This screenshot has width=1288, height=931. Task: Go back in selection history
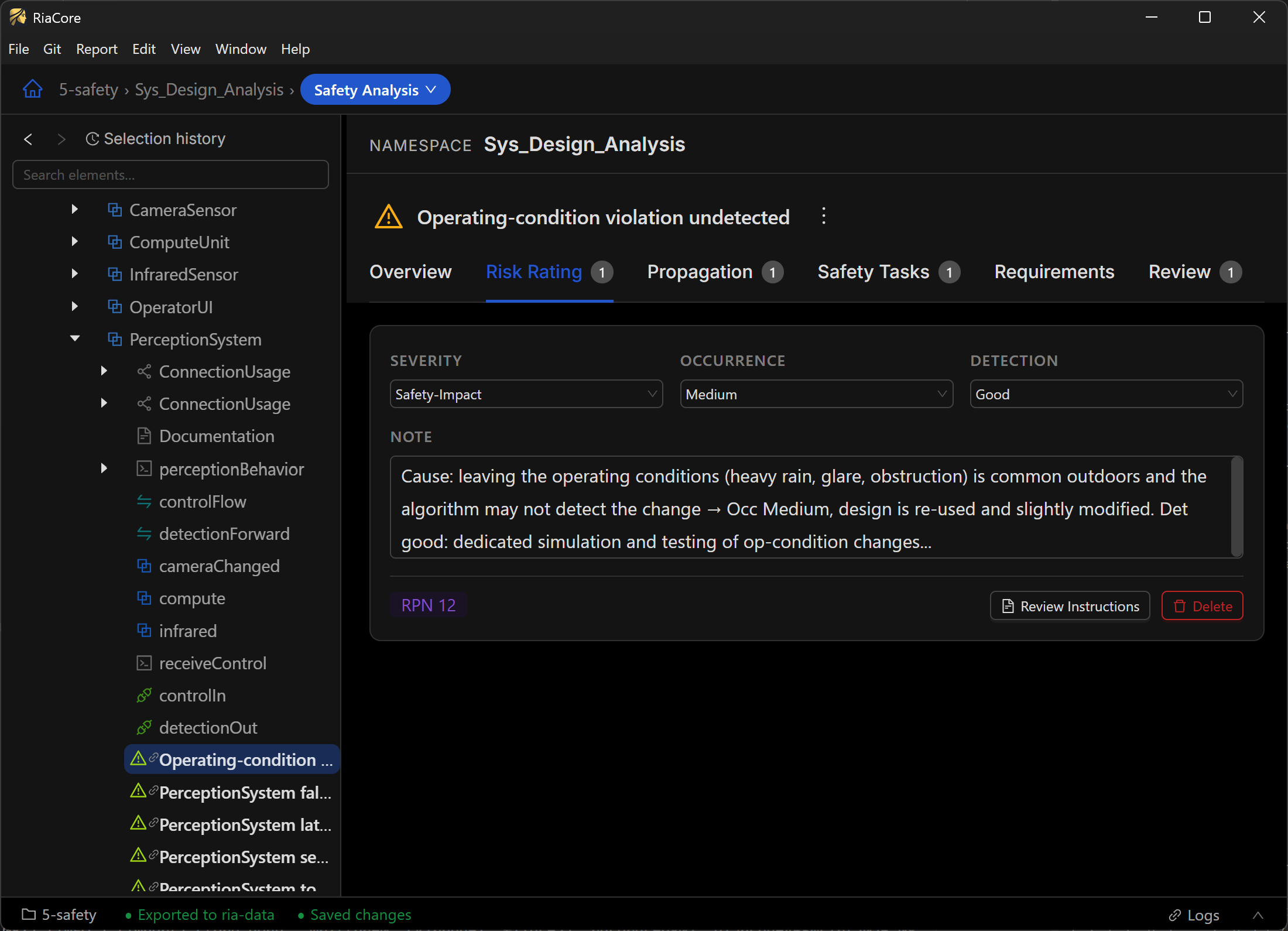click(x=28, y=139)
